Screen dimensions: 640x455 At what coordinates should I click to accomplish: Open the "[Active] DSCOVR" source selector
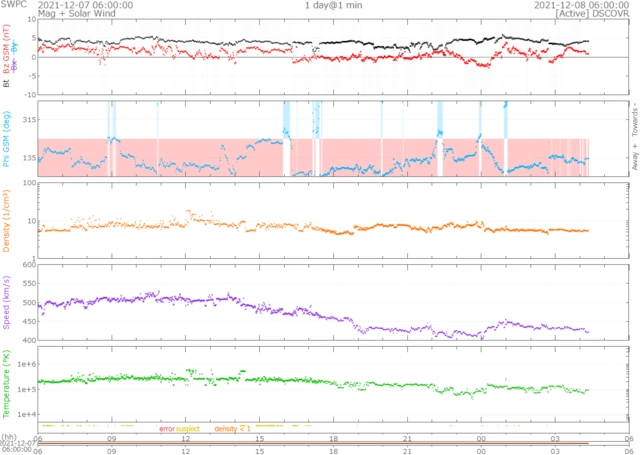click(x=592, y=13)
